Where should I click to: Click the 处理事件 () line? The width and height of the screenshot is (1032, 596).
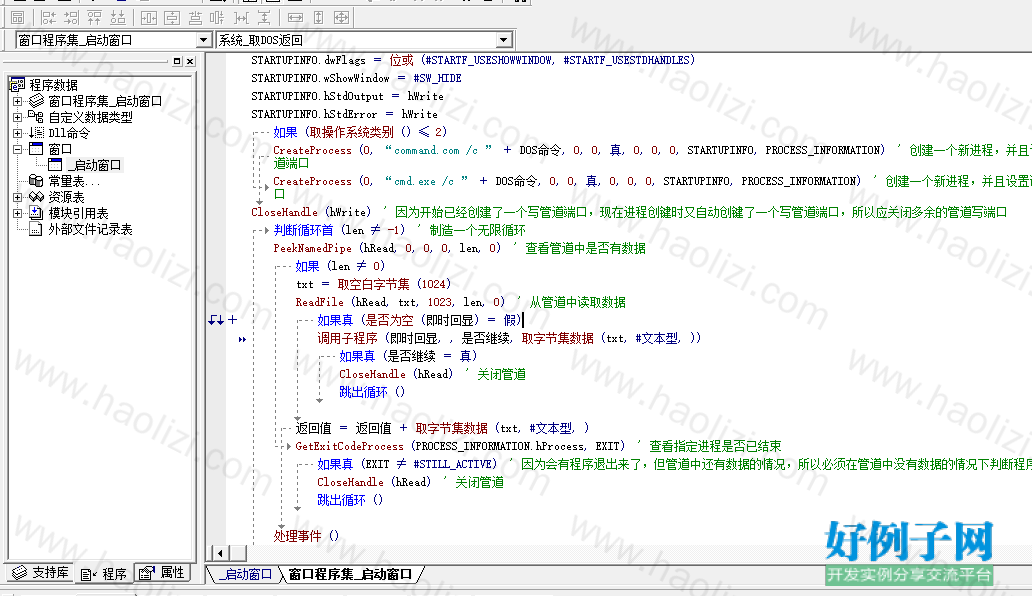[x=306, y=535]
